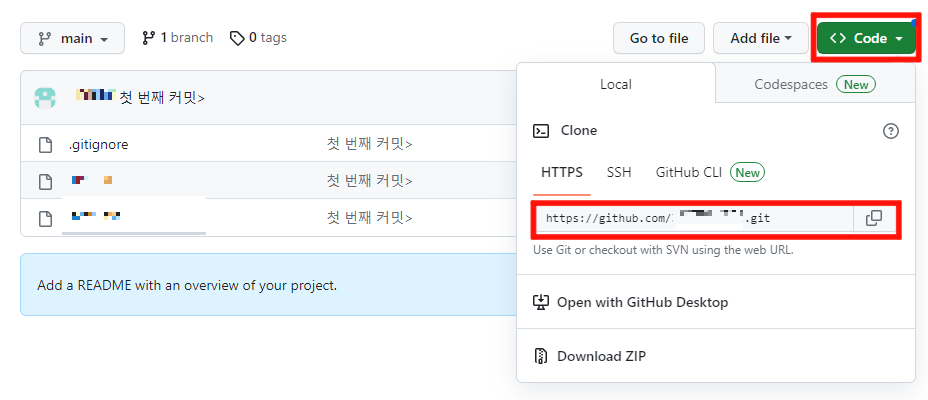
Task: View the 1 branch link
Action: (178, 38)
